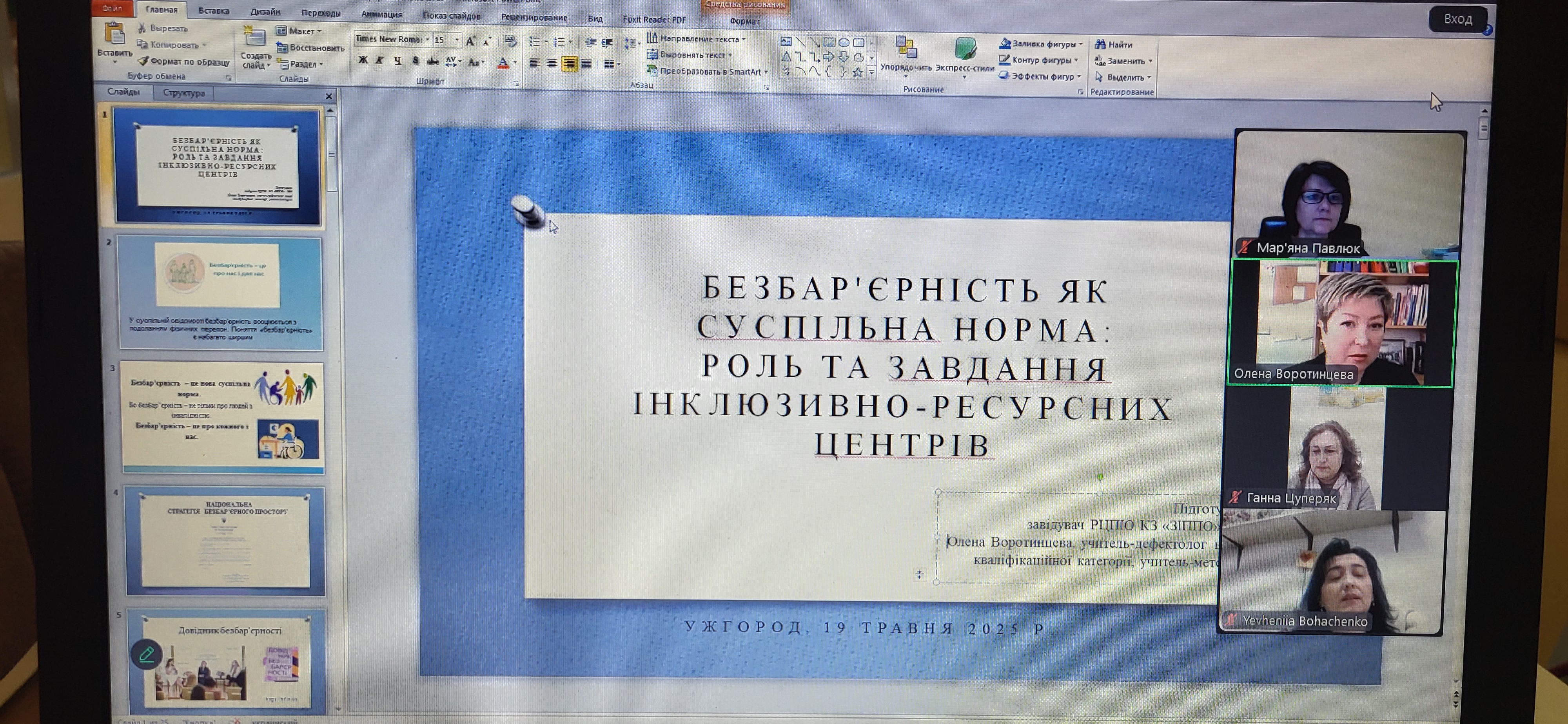Toggle bold (Ж) formatting
This screenshot has width=1568, height=724.
click(x=363, y=60)
